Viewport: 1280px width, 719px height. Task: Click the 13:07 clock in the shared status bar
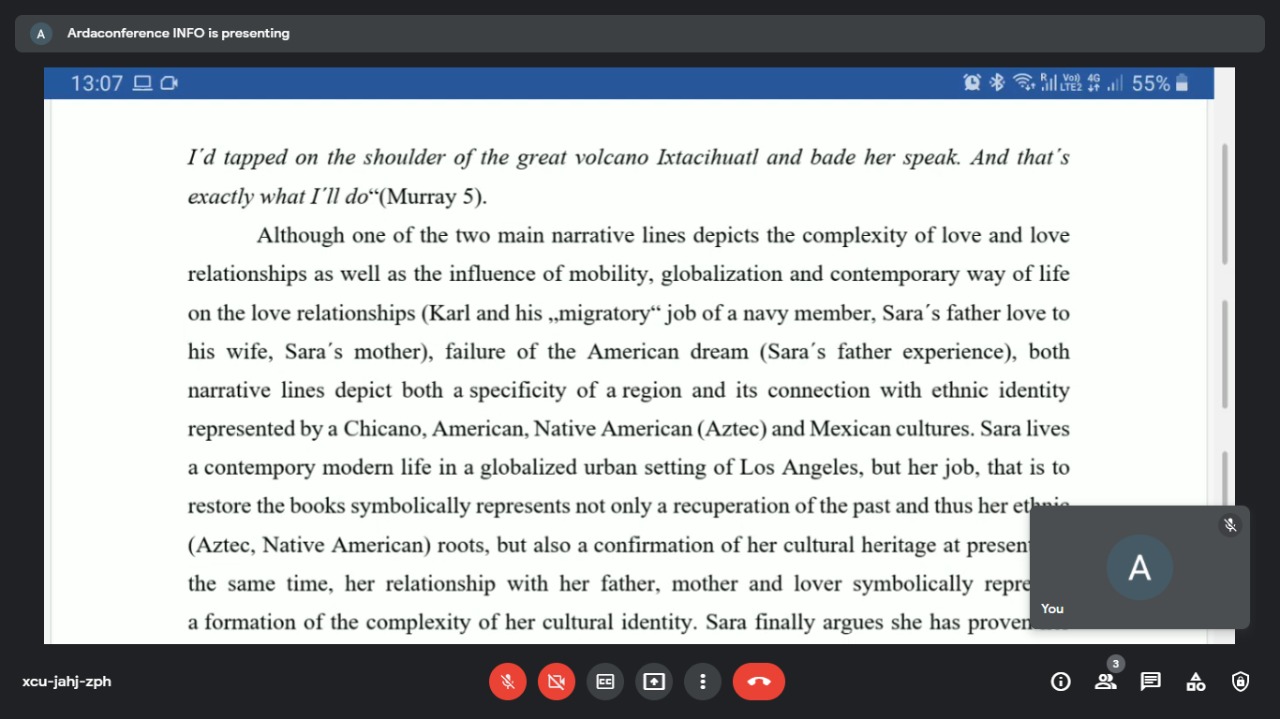(97, 83)
